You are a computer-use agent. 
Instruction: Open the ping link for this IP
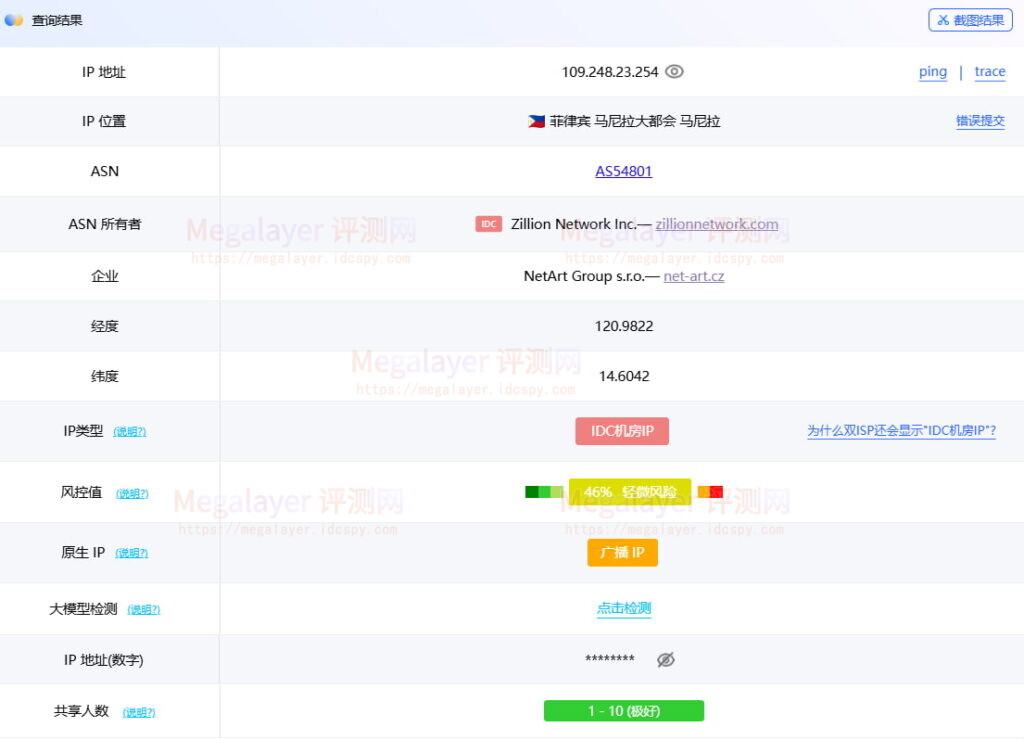933,71
